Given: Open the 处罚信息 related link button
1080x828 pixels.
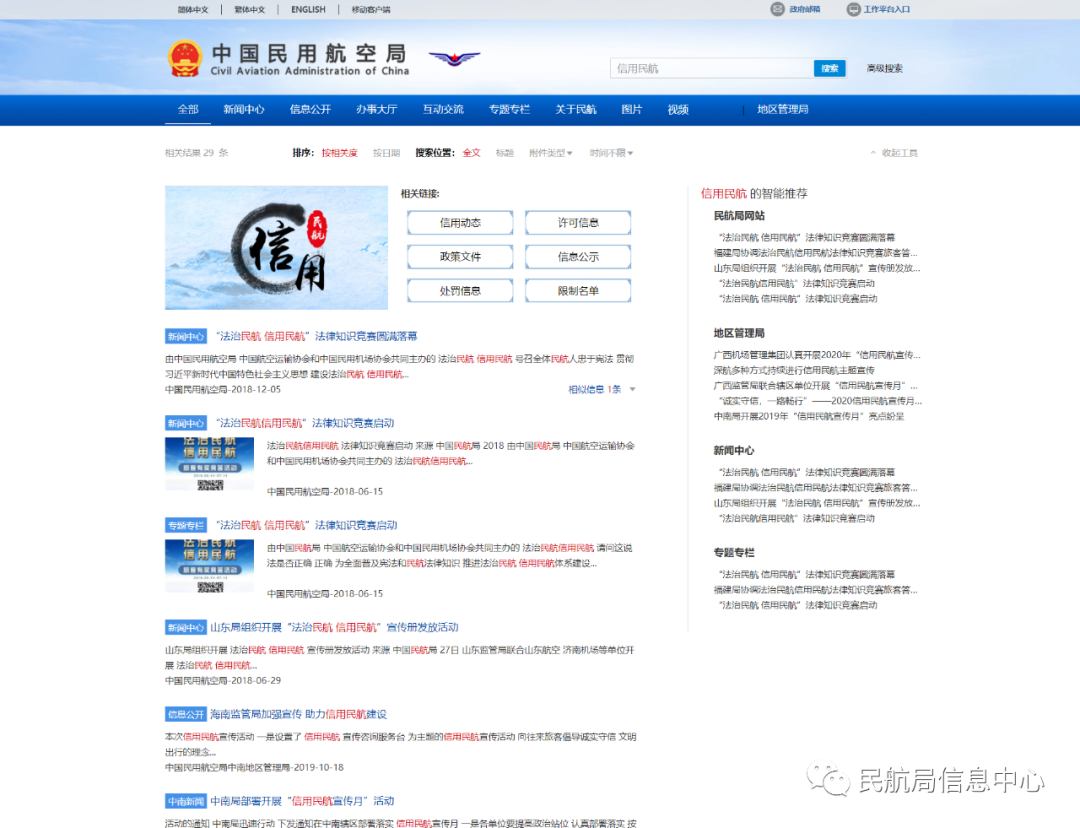Looking at the screenshot, I should point(460,291).
